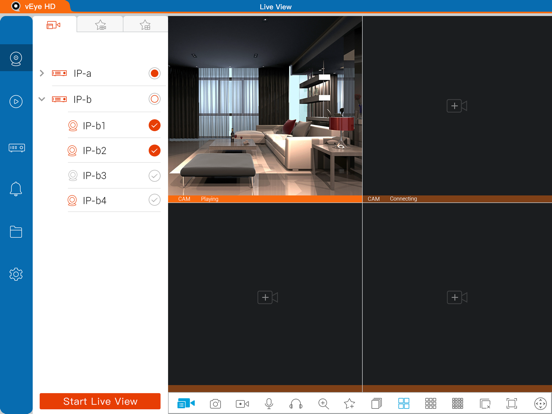Open alarm notifications bell in sidebar

point(16,189)
